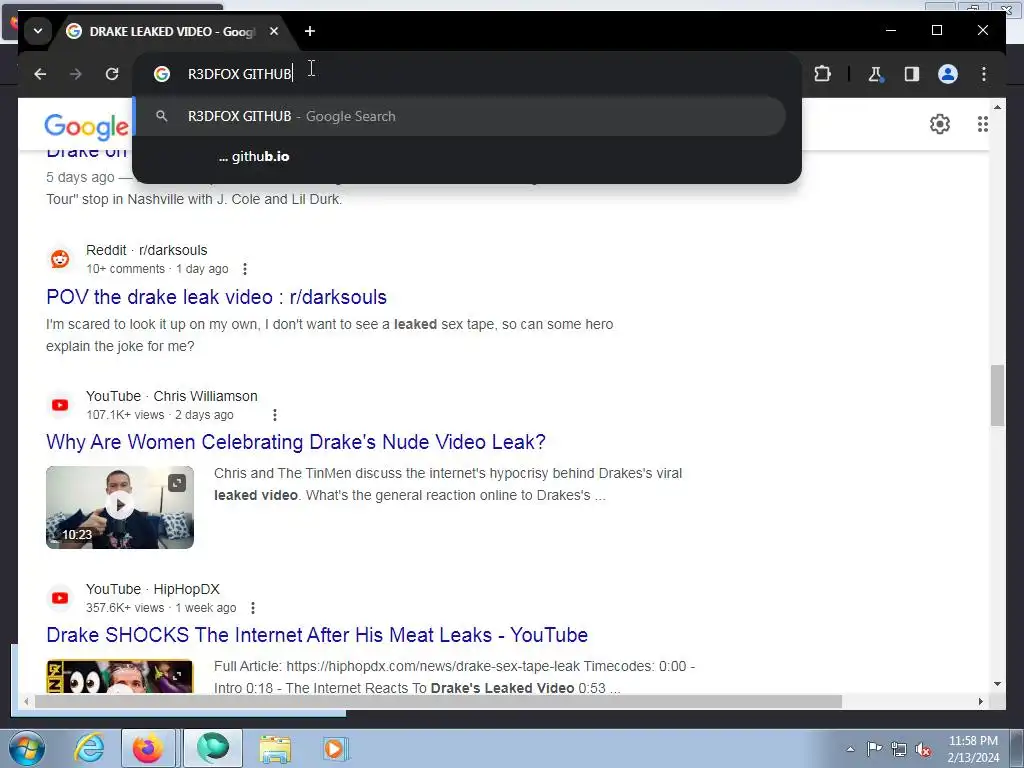The height and width of the screenshot is (768, 1024).
Task: Open the tab search dropdown arrow
Action: click(x=38, y=31)
